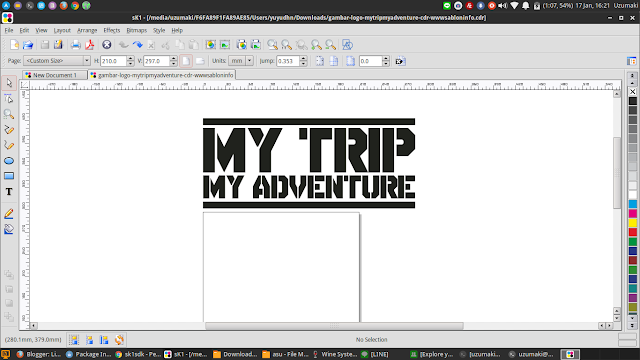
Task: Select the no-color X swatch in palette
Action: point(633,91)
